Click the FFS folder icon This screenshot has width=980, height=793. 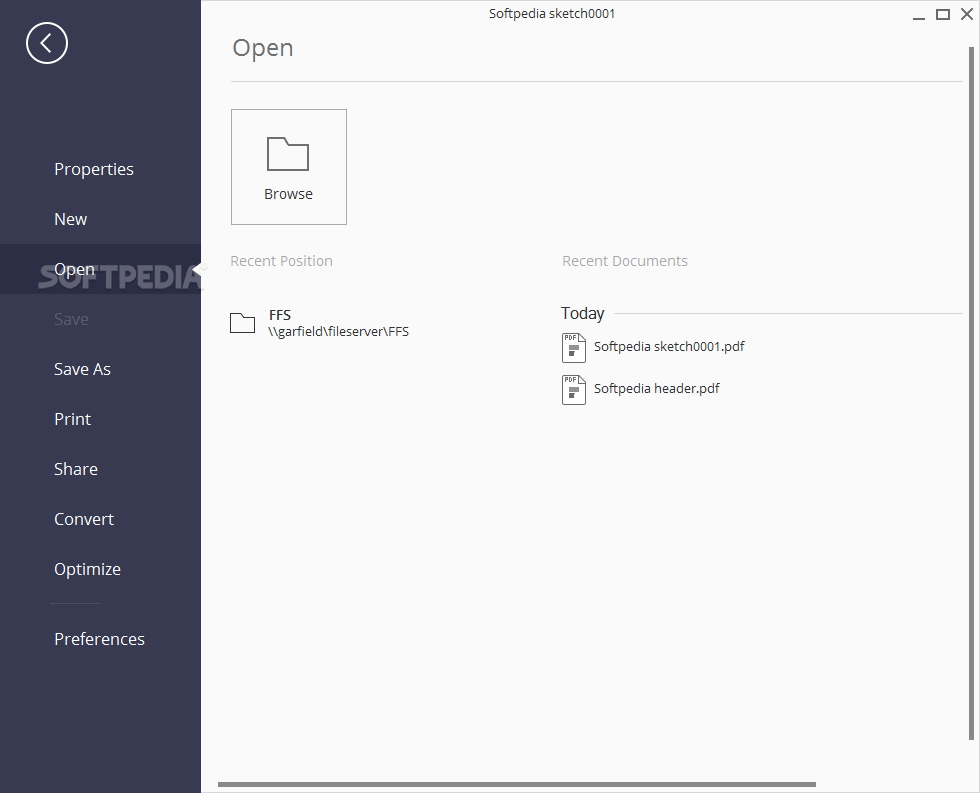[242, 322]
